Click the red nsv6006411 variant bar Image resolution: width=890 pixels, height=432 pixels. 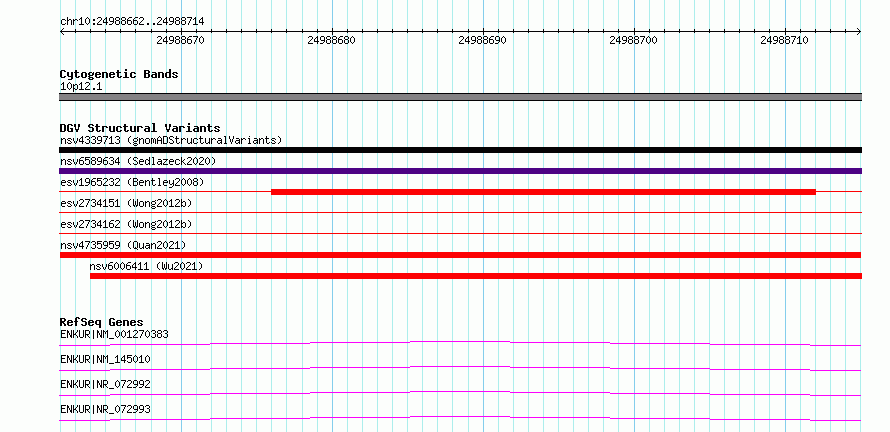pyautogui.click(x=476, y=276)
